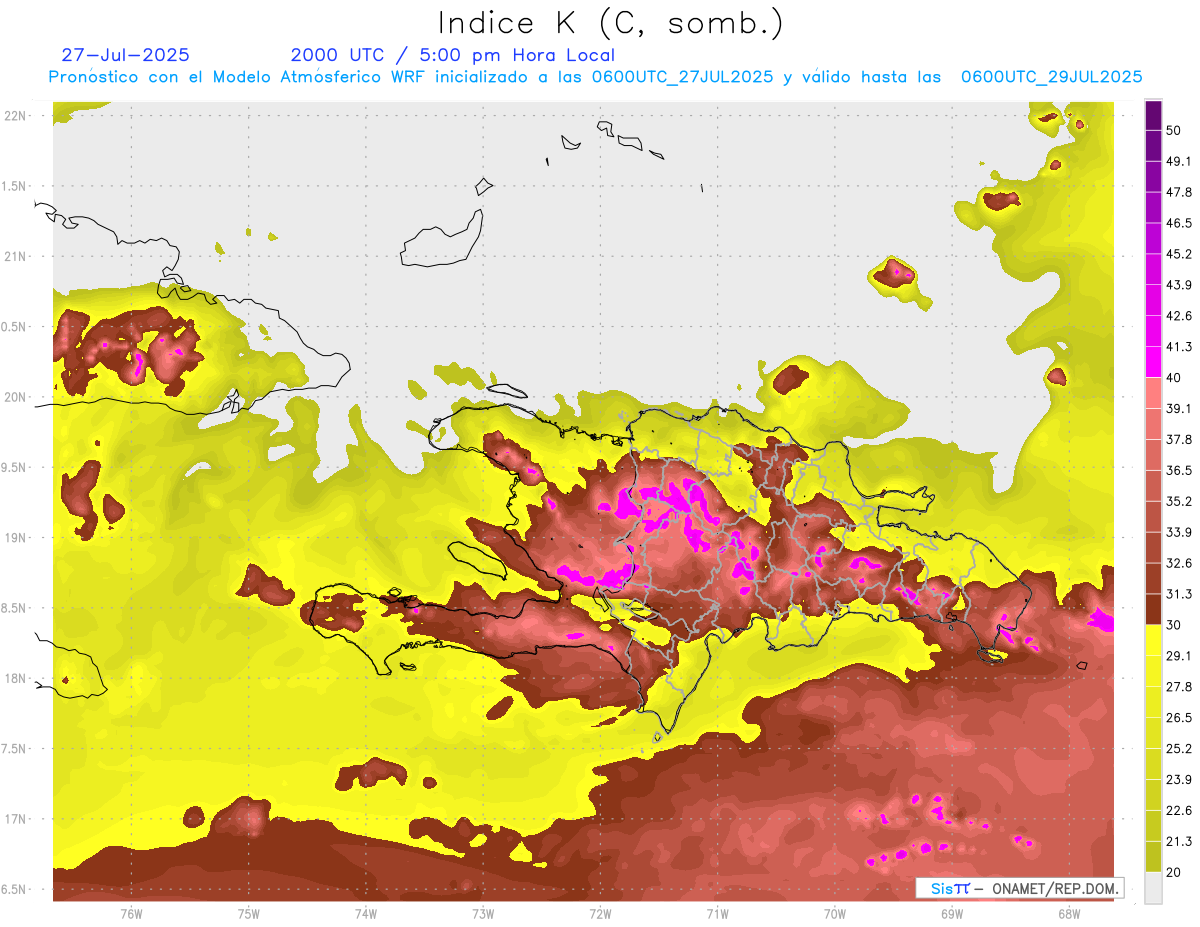Click the title 'Indice K (C, somb.)'
This screenshot has height=927, width=1200.
(610, 24)
